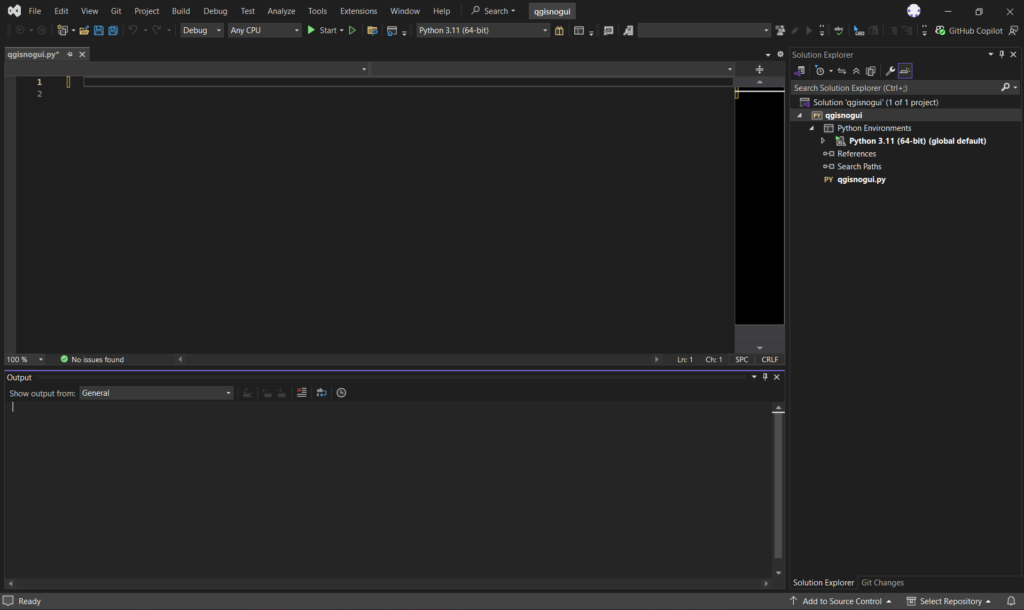Open the 100 % zoom level selector
The width and height of the screenshot is (1024, 610).
[26, 359]
